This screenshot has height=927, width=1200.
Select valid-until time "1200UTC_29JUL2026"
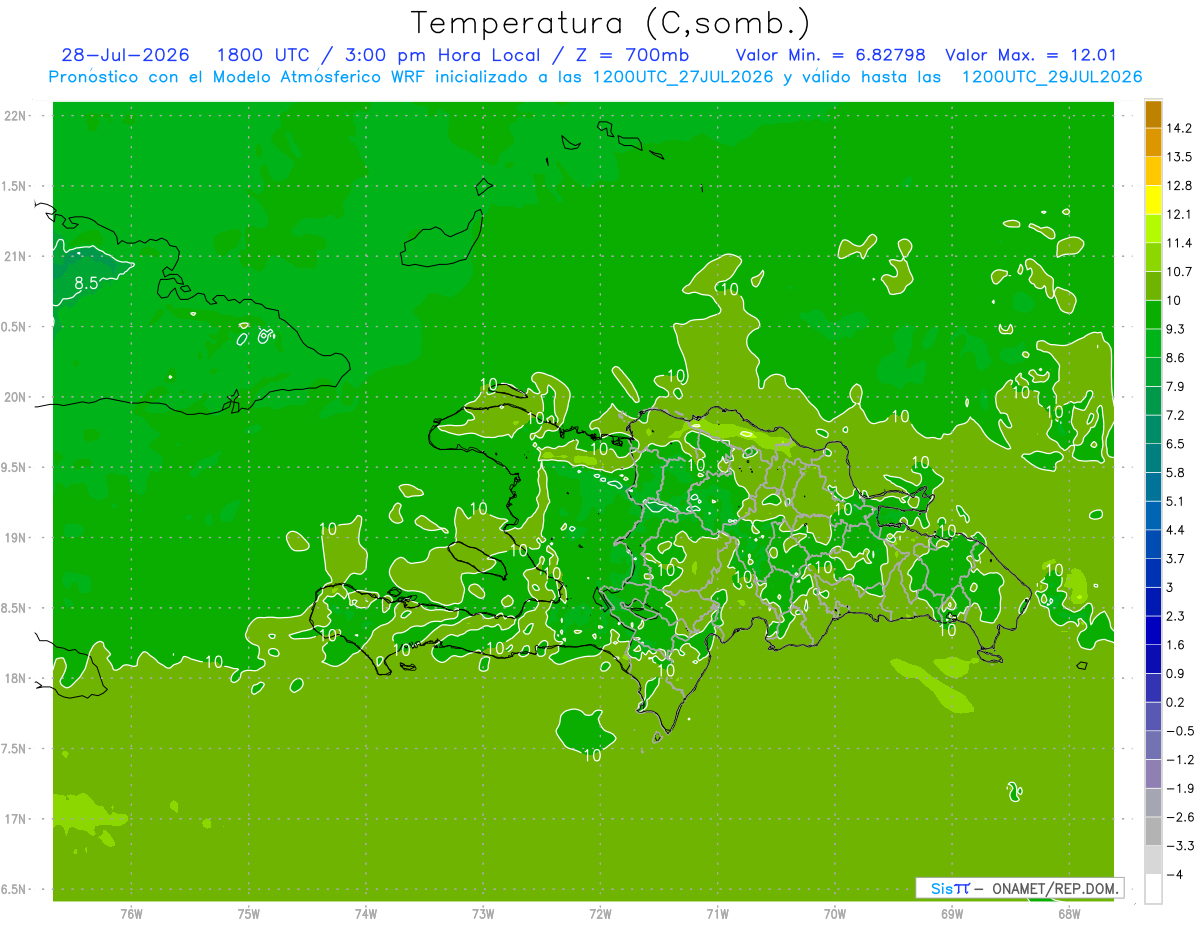(x=1052, y=77)
